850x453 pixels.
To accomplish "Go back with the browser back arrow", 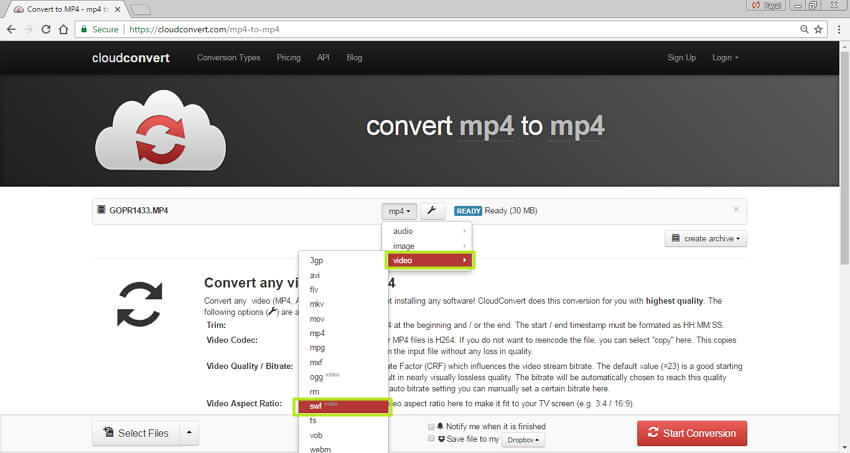I will (11, 30).
